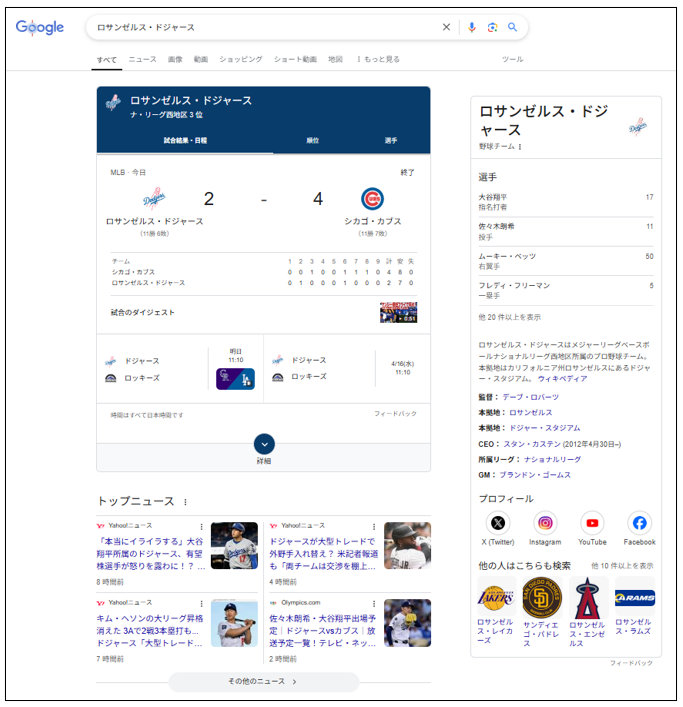
Task: Expand the 詳細 chevron button
Action: [264, 444]
